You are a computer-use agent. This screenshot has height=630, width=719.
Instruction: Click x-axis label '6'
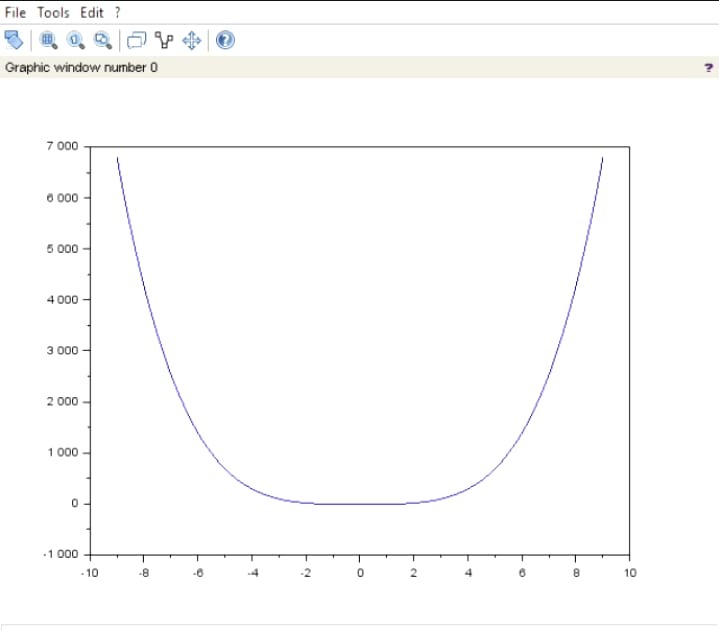522,573
